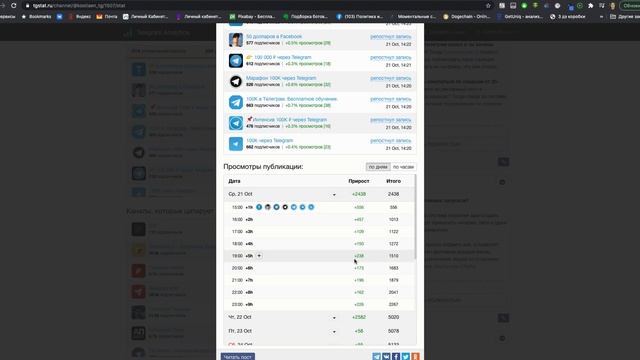Click second repost avatar in the 15:00 row
This screenshot has height=360, width=640.
(x=268, y=207)
